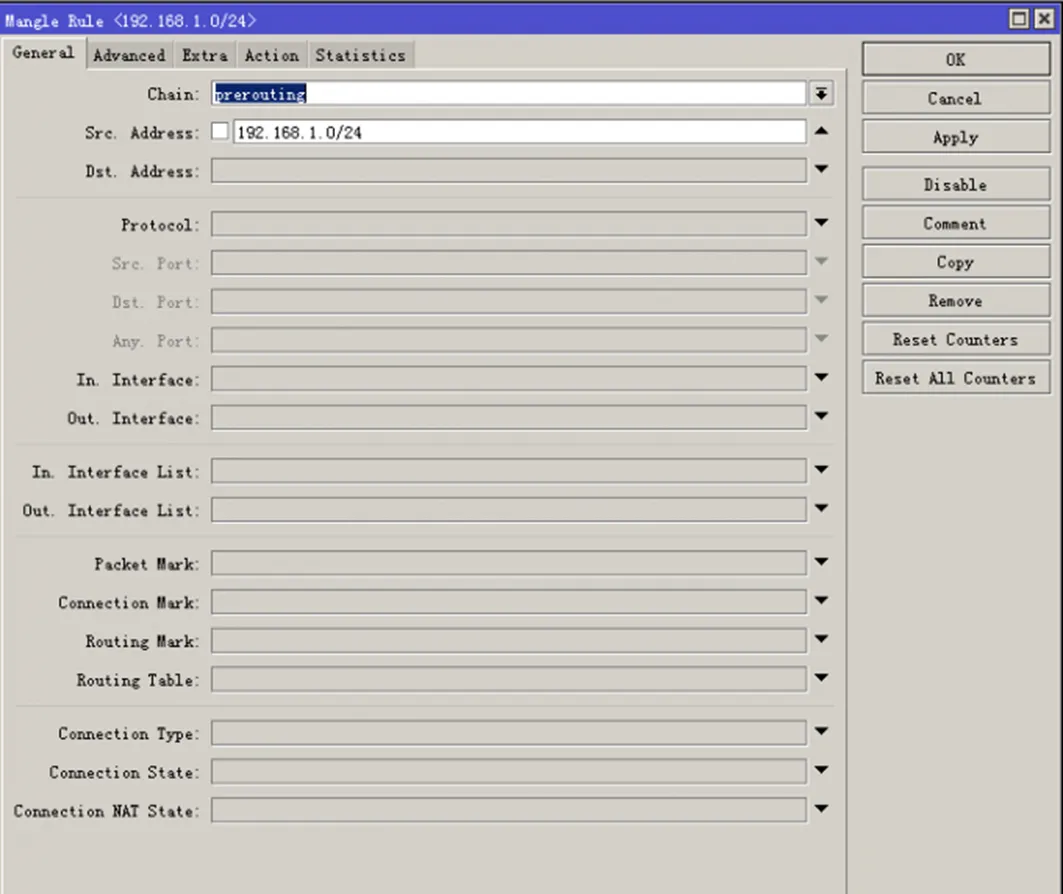Image resolution: width=1063 pixels, height=894 pixels.
Task: Open the Extra tab
Action: coord(205,56)
